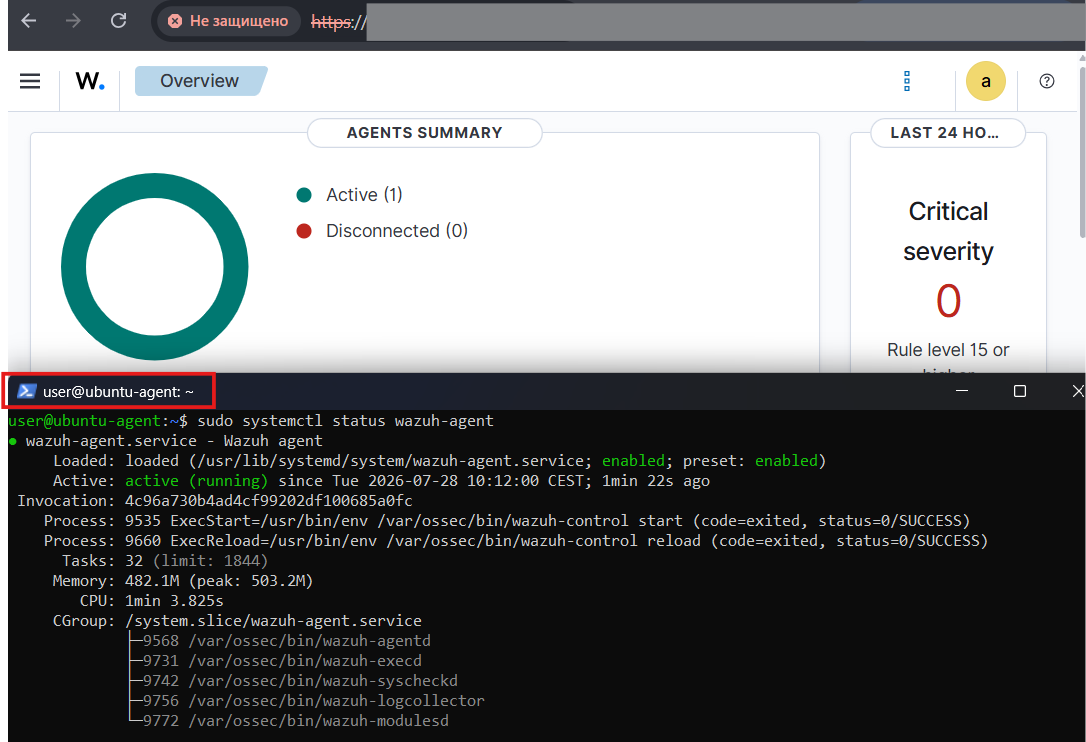This screenshot has height=742, width=1086.
Task: Maximize the terminal window
Action: click(x=1020, y=391)
